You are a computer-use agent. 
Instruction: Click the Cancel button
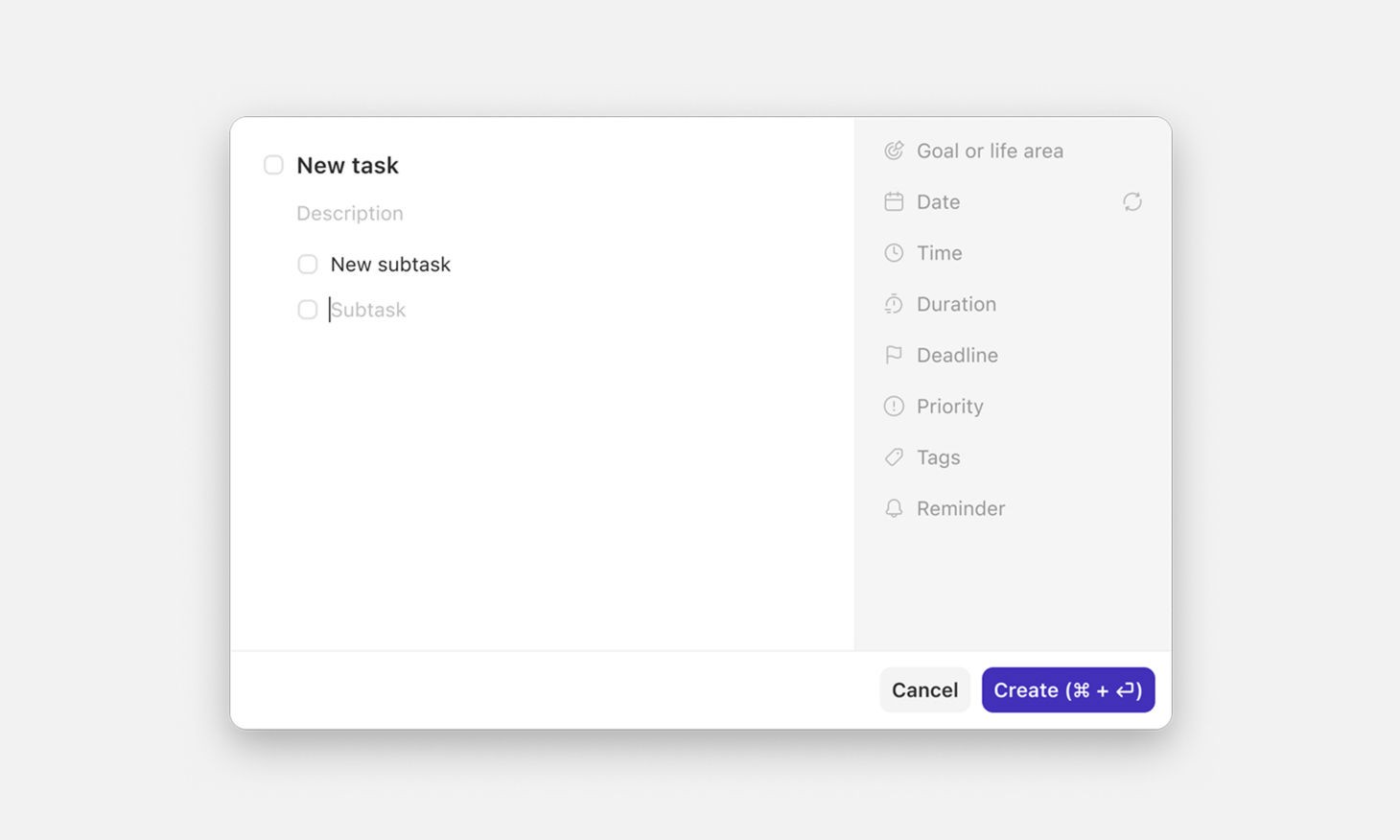coord(924,689)
